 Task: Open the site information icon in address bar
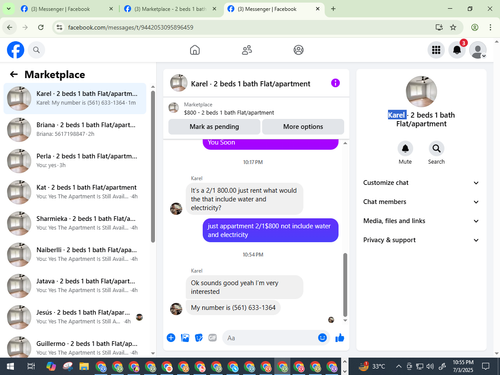(59, 27)
